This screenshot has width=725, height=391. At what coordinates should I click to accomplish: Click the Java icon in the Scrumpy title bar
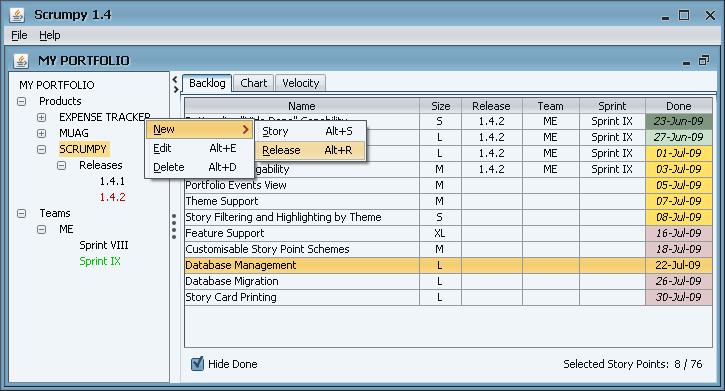tap(17, 15)
